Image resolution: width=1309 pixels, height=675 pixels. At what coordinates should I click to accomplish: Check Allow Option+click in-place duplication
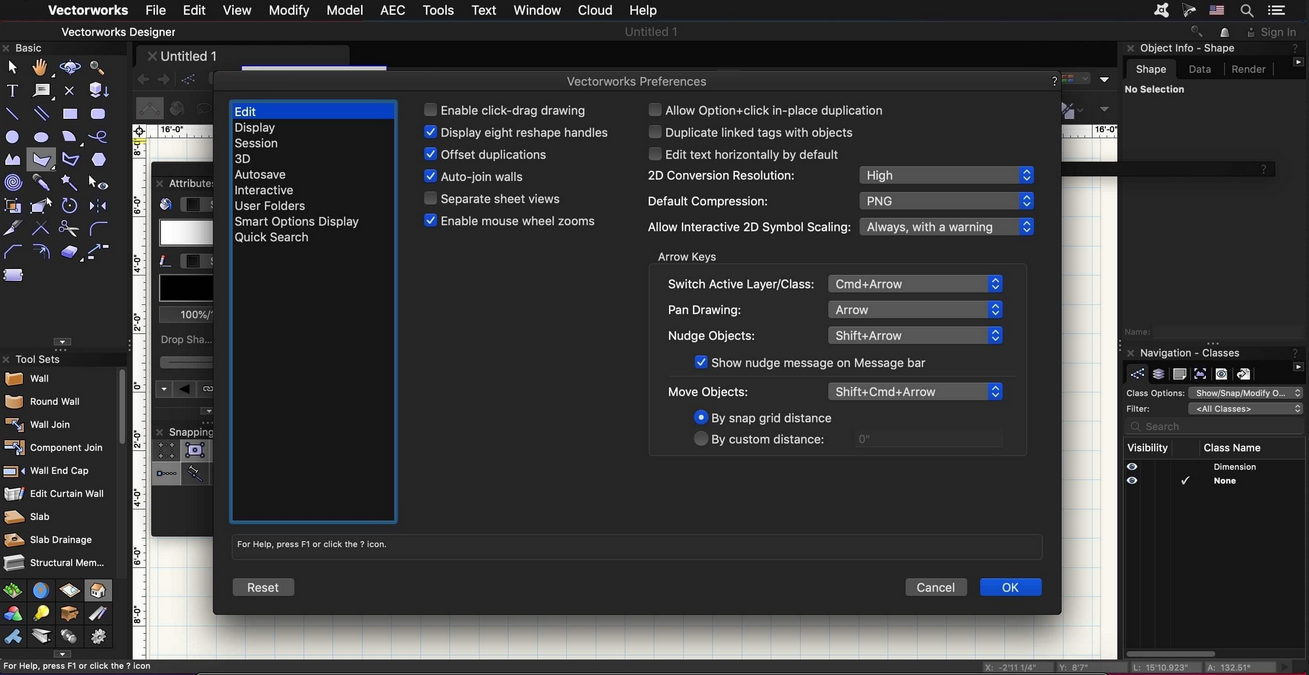click(x=655, y=110)
